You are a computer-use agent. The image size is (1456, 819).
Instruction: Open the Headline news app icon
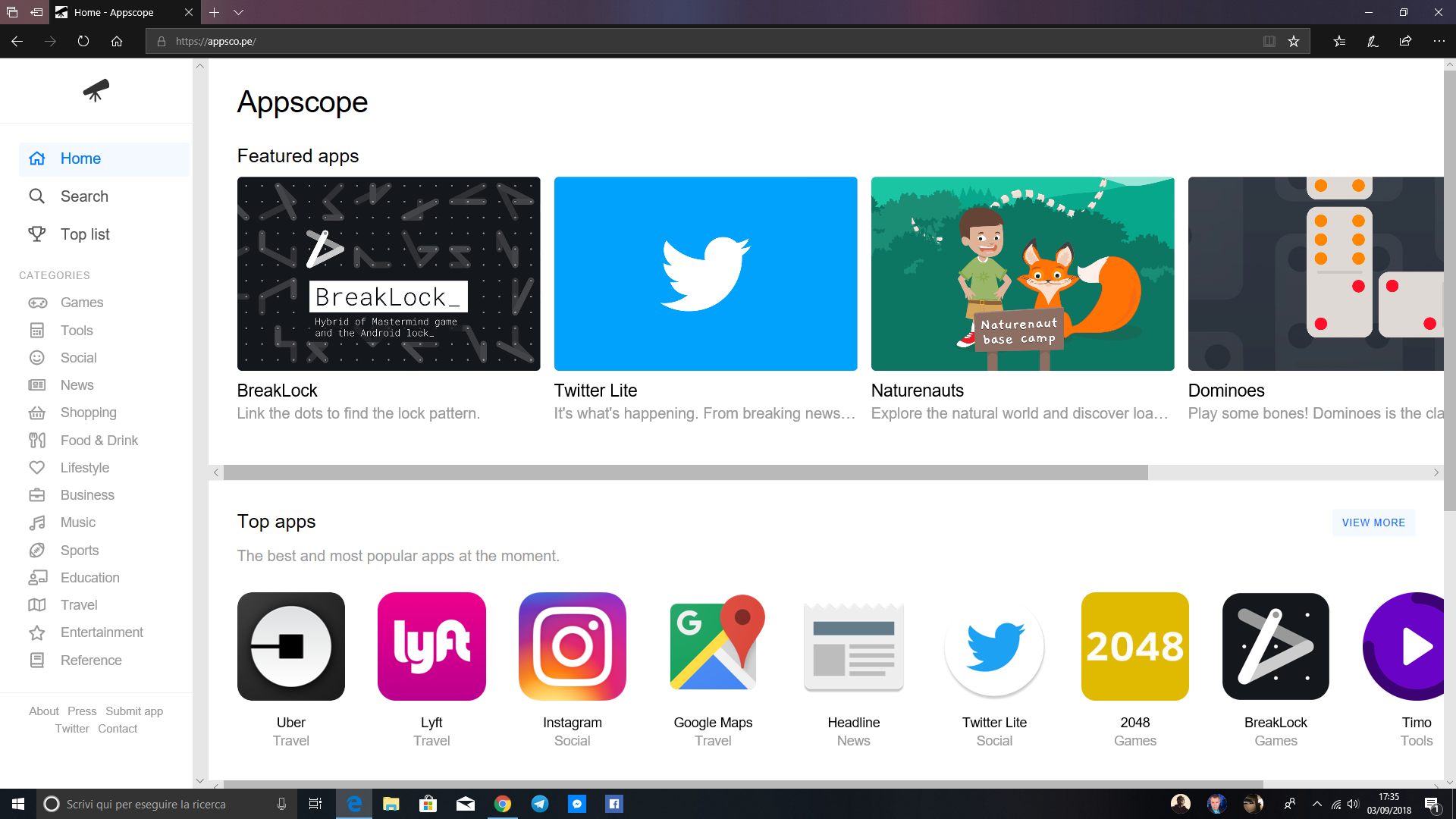854,646
